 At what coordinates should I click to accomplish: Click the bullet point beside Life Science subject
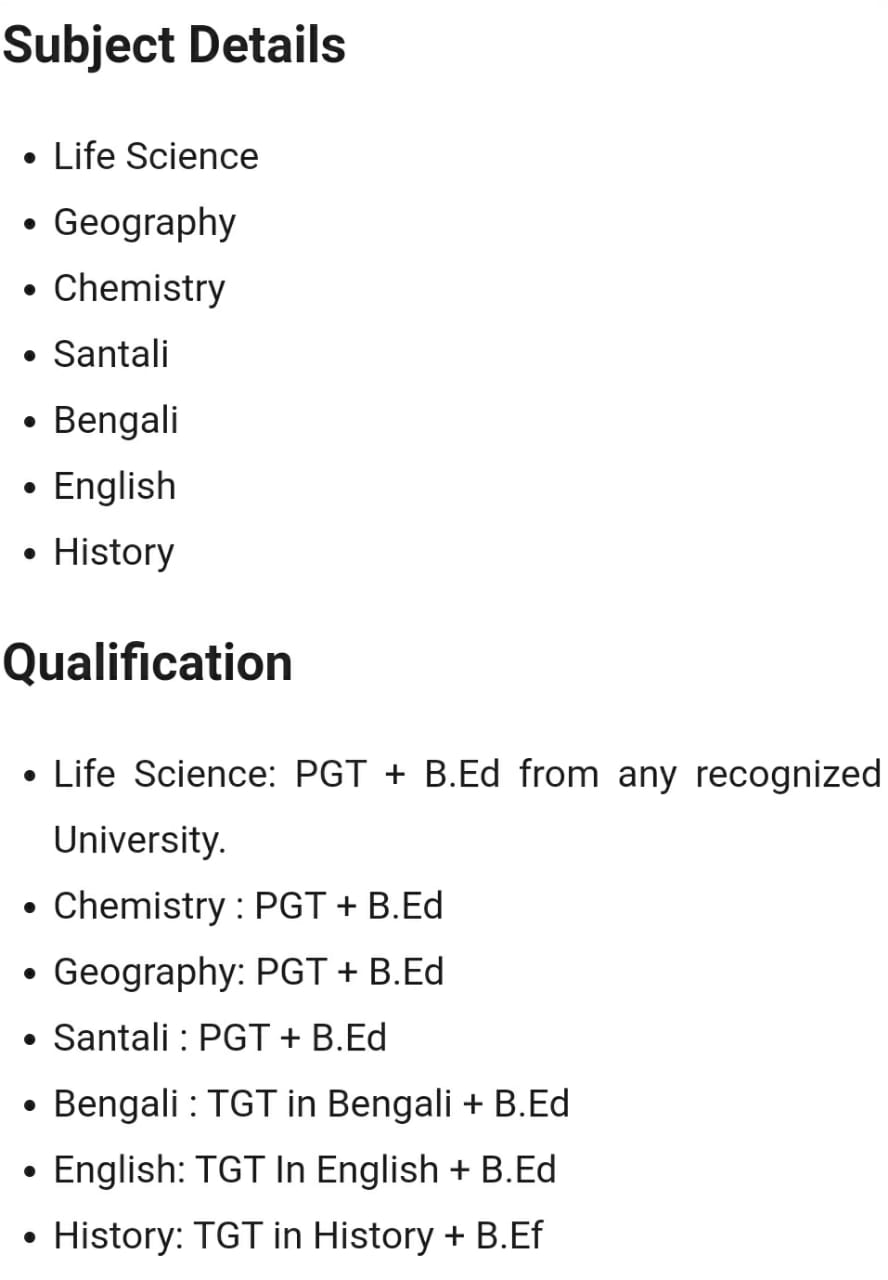[x=35, y=158]
